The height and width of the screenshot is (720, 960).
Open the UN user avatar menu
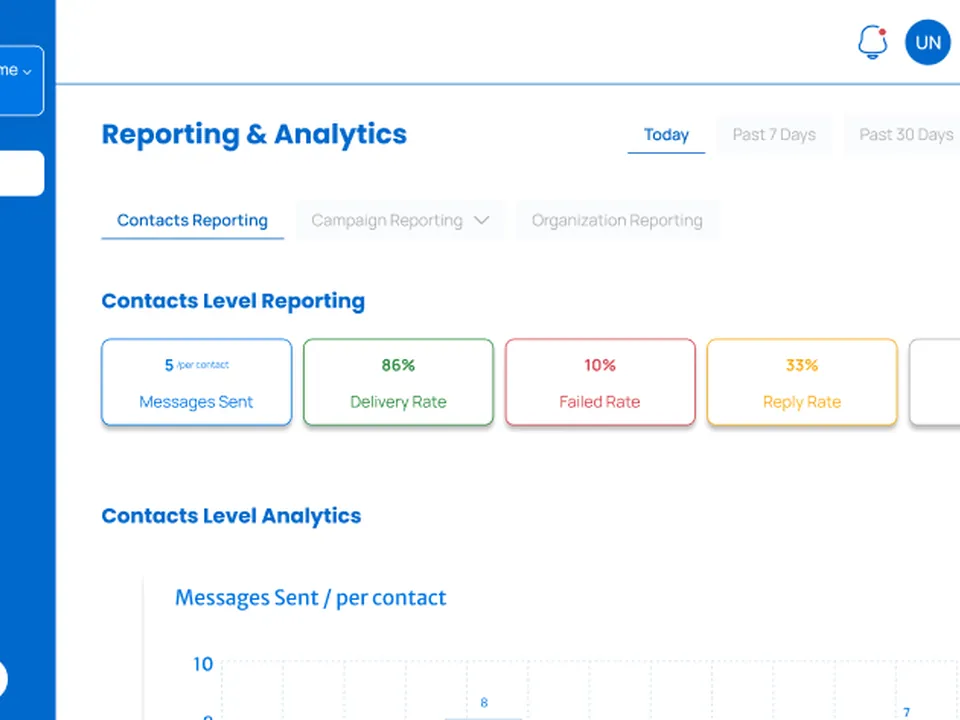click(x=928, y=42)
